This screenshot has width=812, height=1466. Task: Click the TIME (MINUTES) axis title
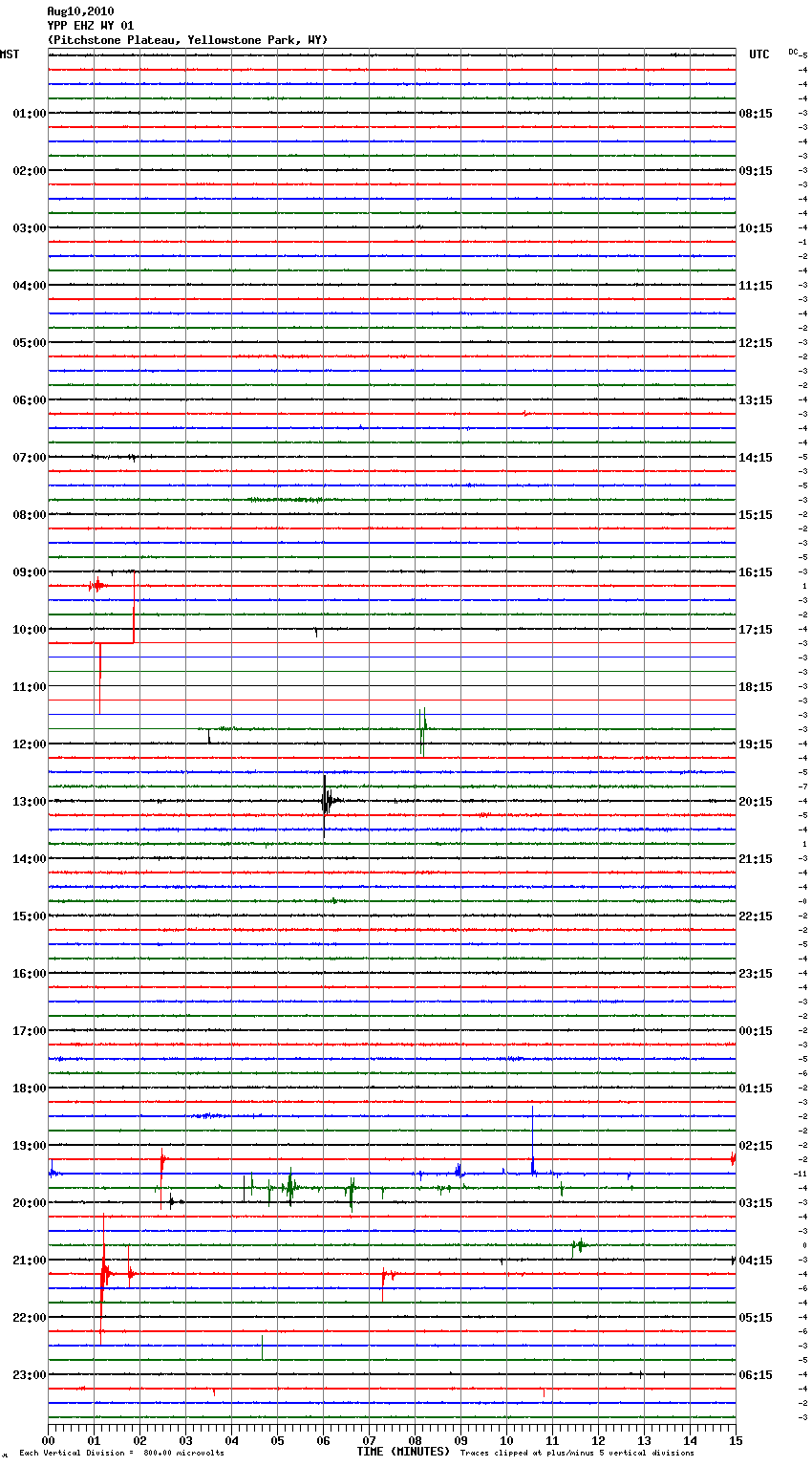[403, 1452]
